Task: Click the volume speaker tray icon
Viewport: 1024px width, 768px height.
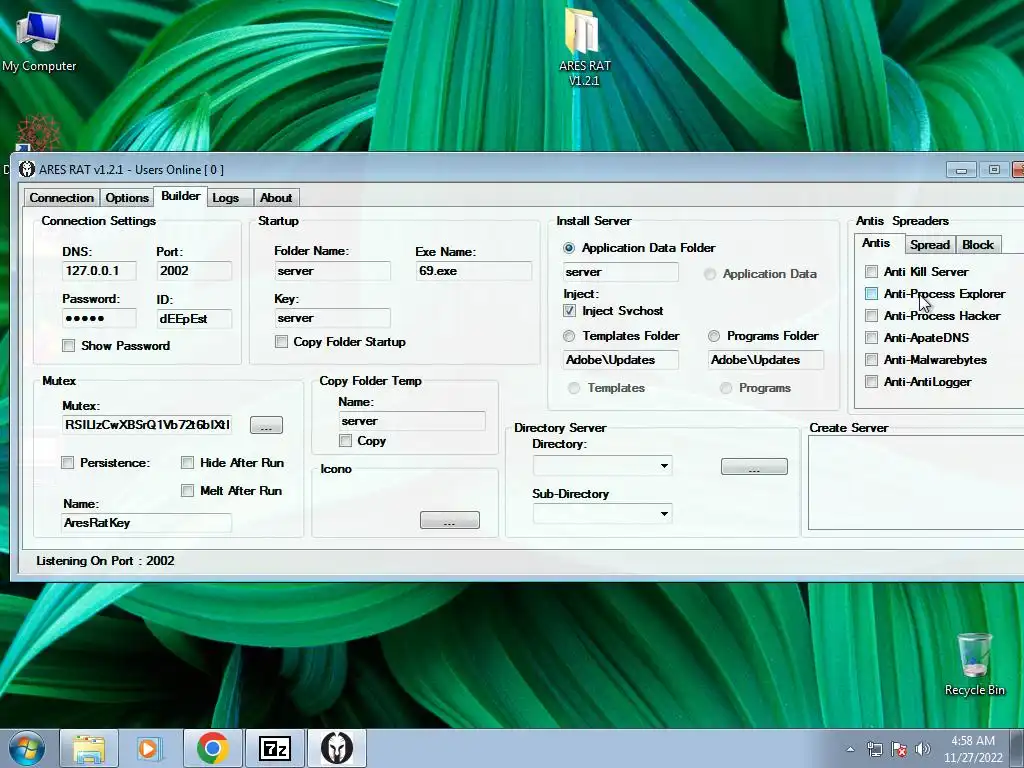Action: tap(923, 750)
